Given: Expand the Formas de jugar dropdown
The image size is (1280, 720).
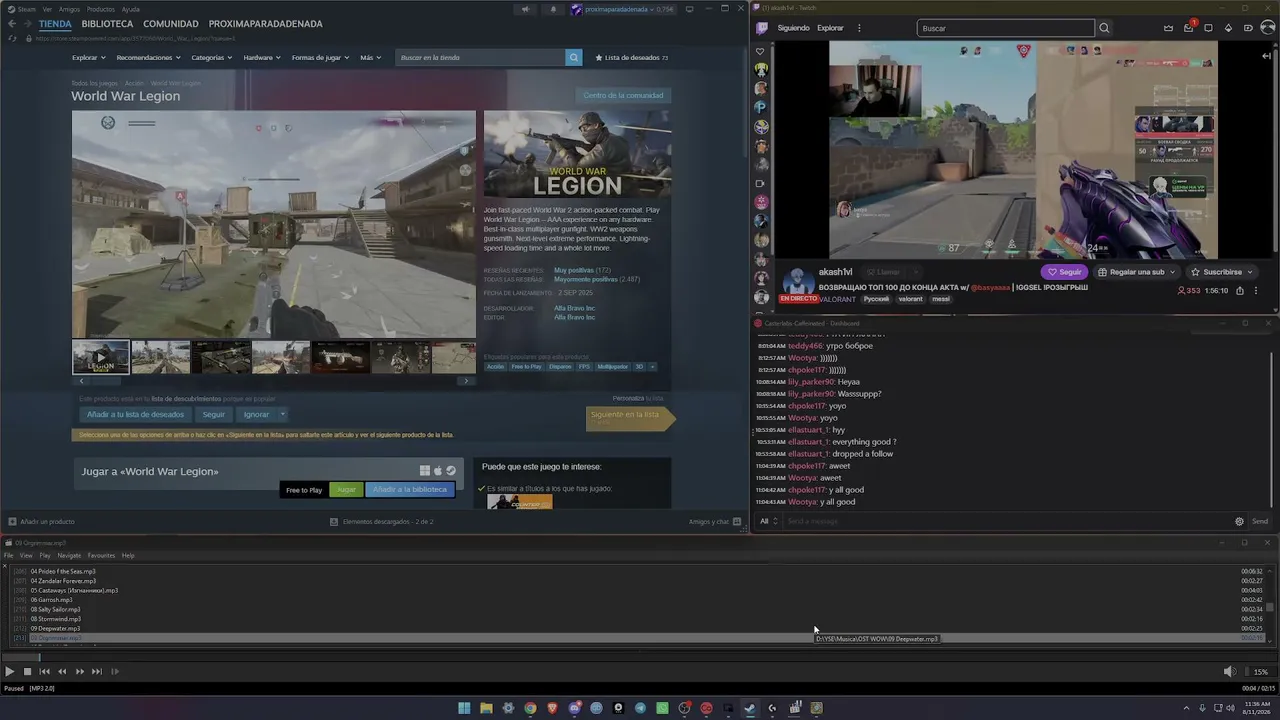Looking at the screenshot, I should 320,58.
